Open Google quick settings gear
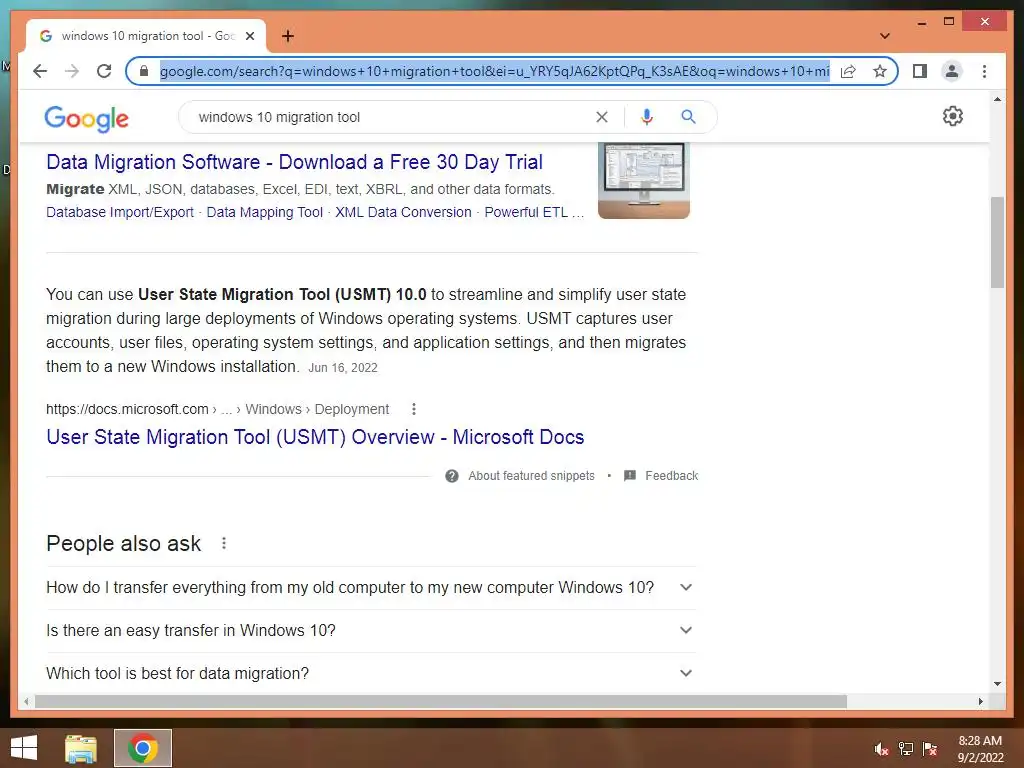 pos(953,116)
